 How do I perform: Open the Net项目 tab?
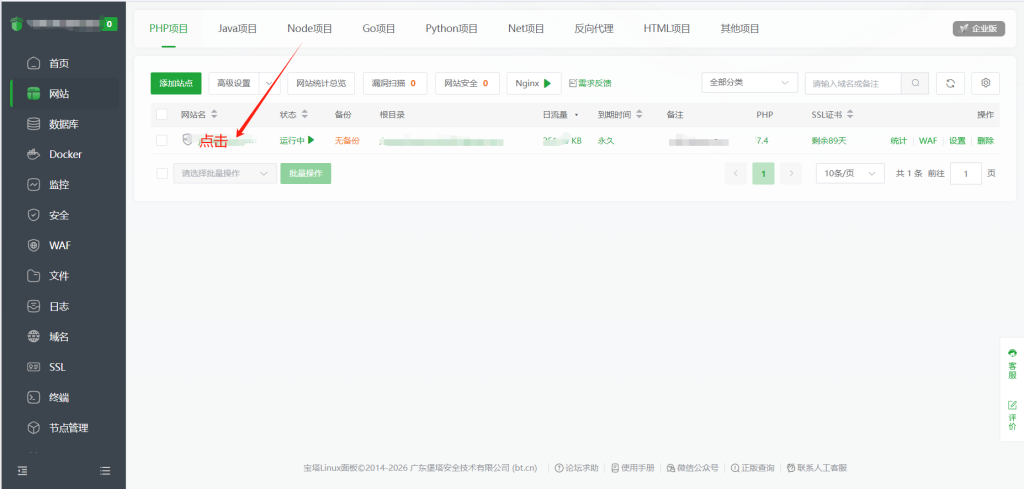pos(526,29)
